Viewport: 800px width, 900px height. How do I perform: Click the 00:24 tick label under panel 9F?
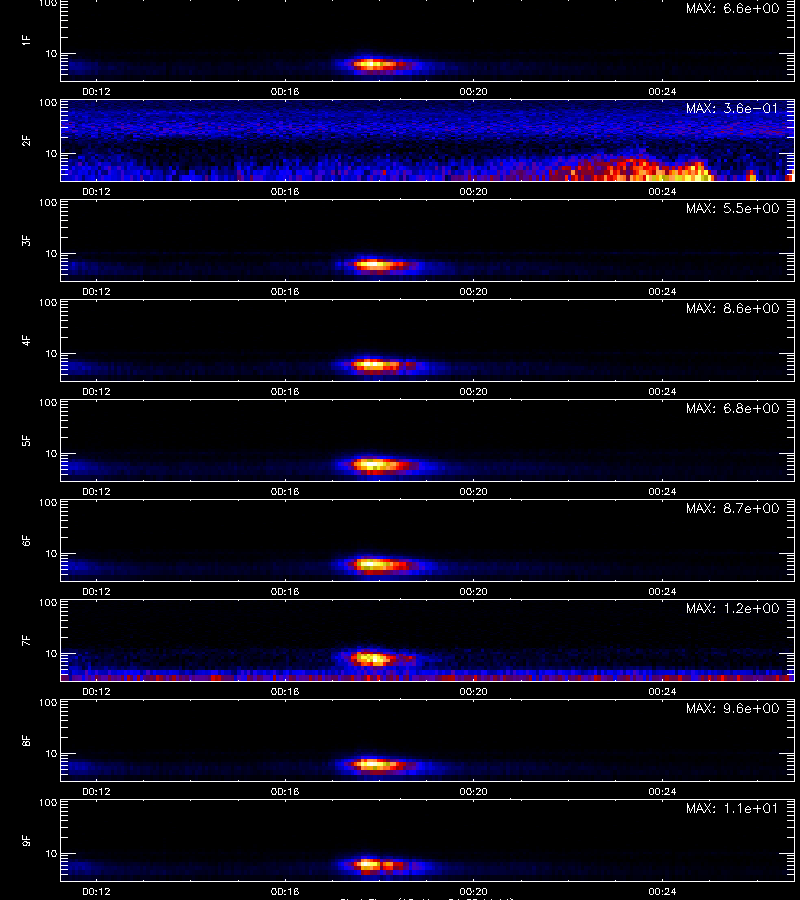click(662, 891)
